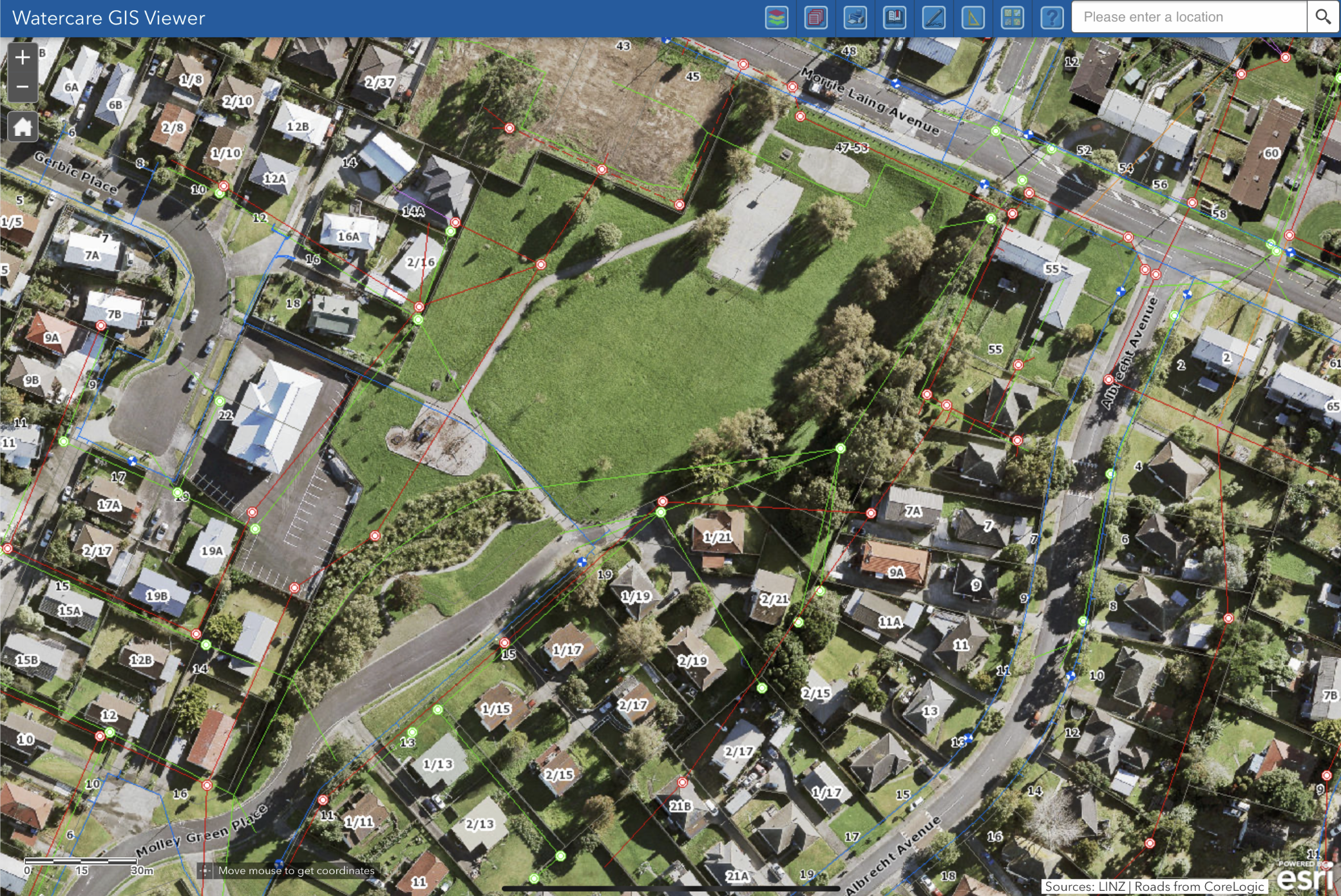The height and width of the screenshot is (896, 1341).
Task: Toggle the coordinates capture icon
Action: click(x=205, y=871)
